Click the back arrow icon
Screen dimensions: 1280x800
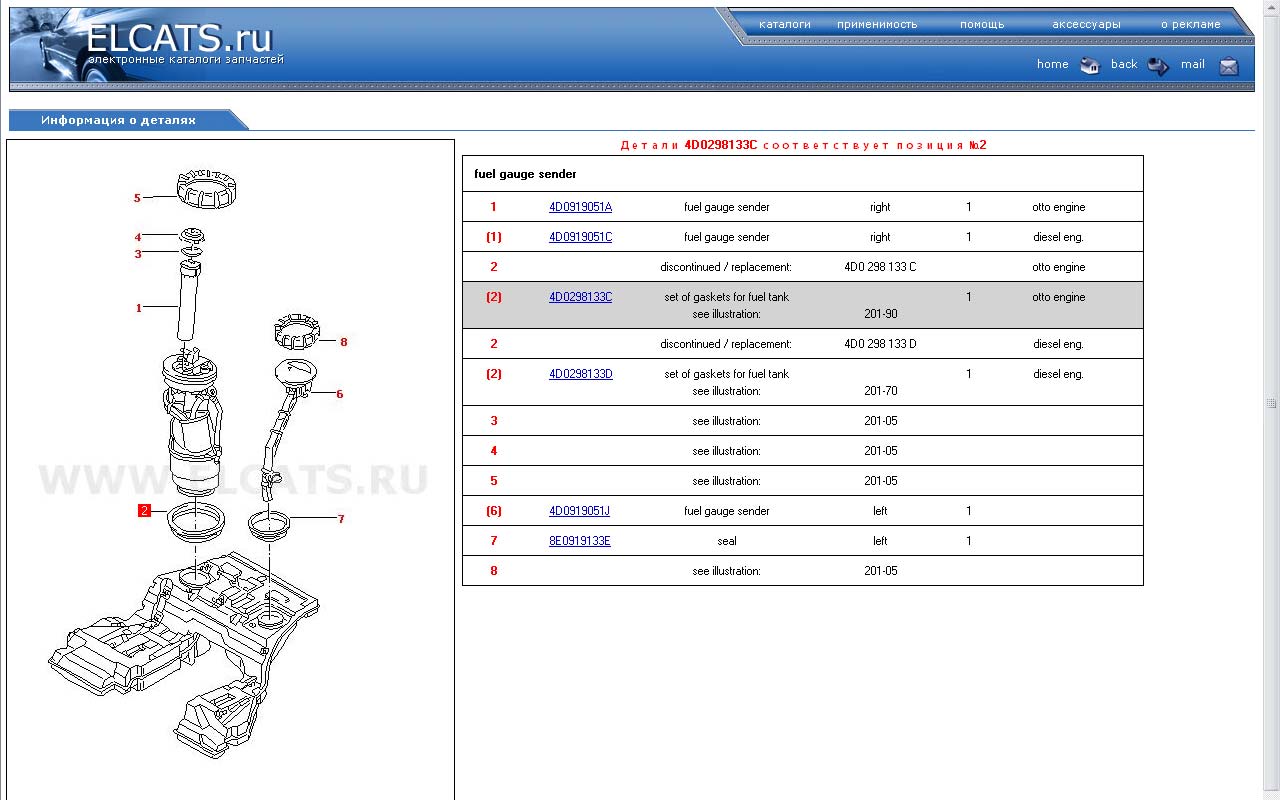[1158, 66]
